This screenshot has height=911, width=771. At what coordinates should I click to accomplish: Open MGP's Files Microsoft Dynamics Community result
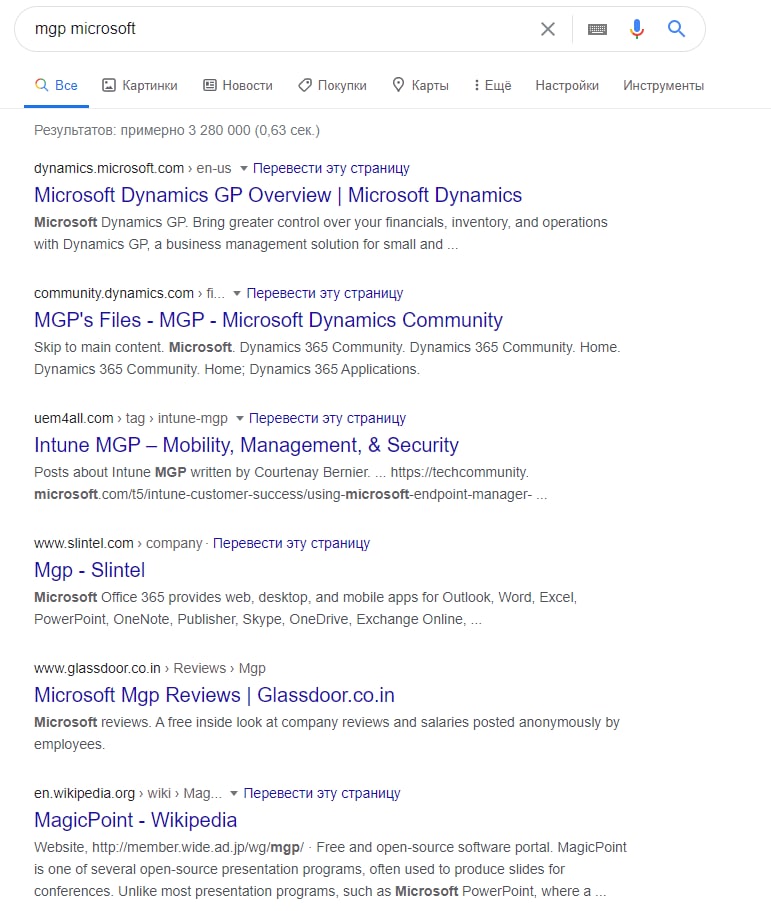[x=268, y=320]
